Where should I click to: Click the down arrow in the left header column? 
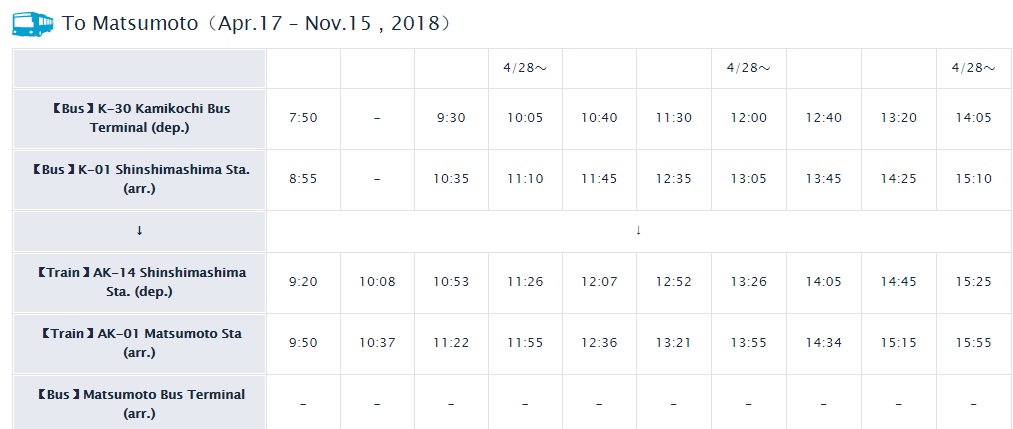click(140, 231)
